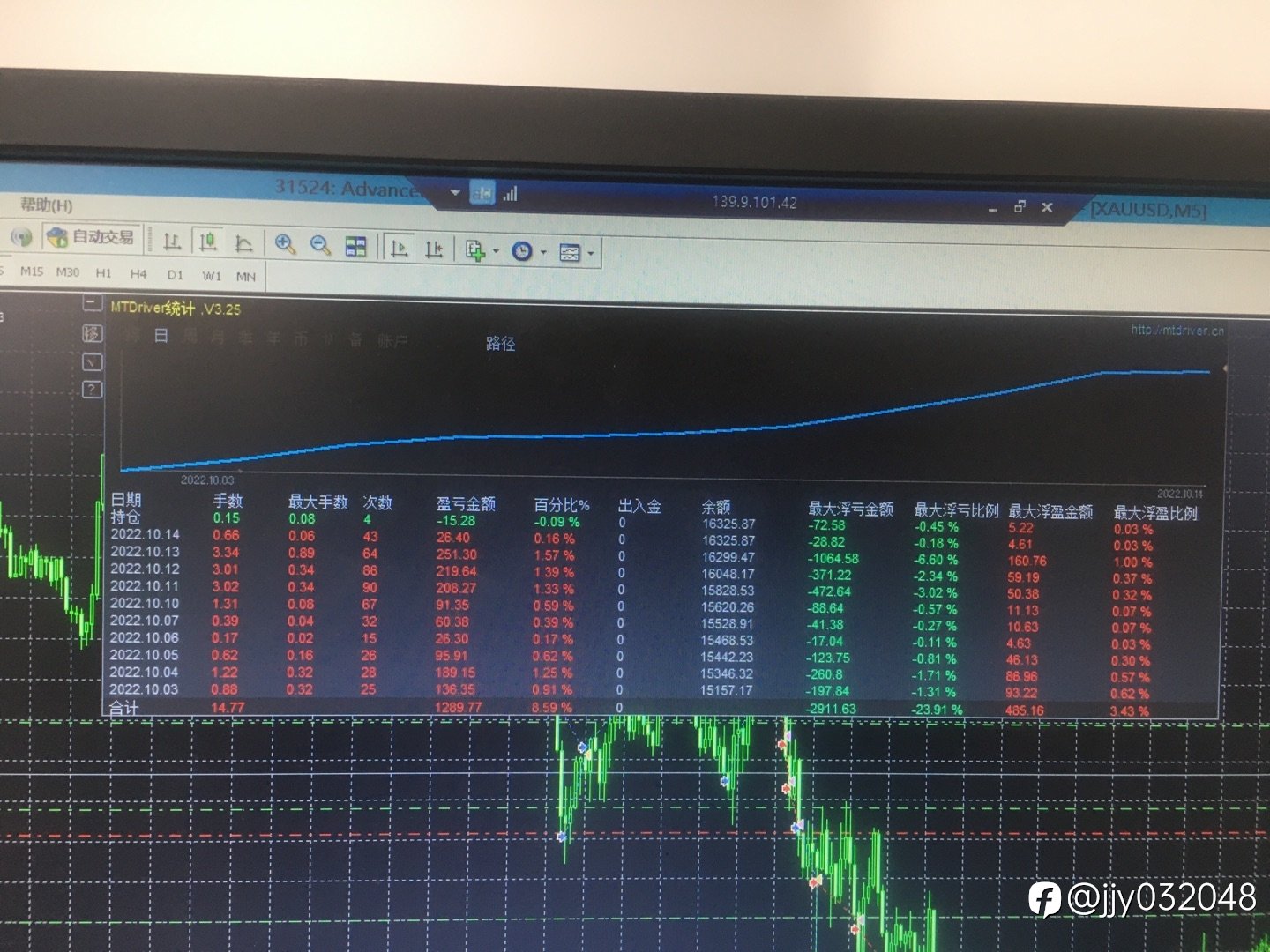Expand the remote desktop bar dropdown arrow
This screenshot has width=1270, height=952.
pos(455,192)
